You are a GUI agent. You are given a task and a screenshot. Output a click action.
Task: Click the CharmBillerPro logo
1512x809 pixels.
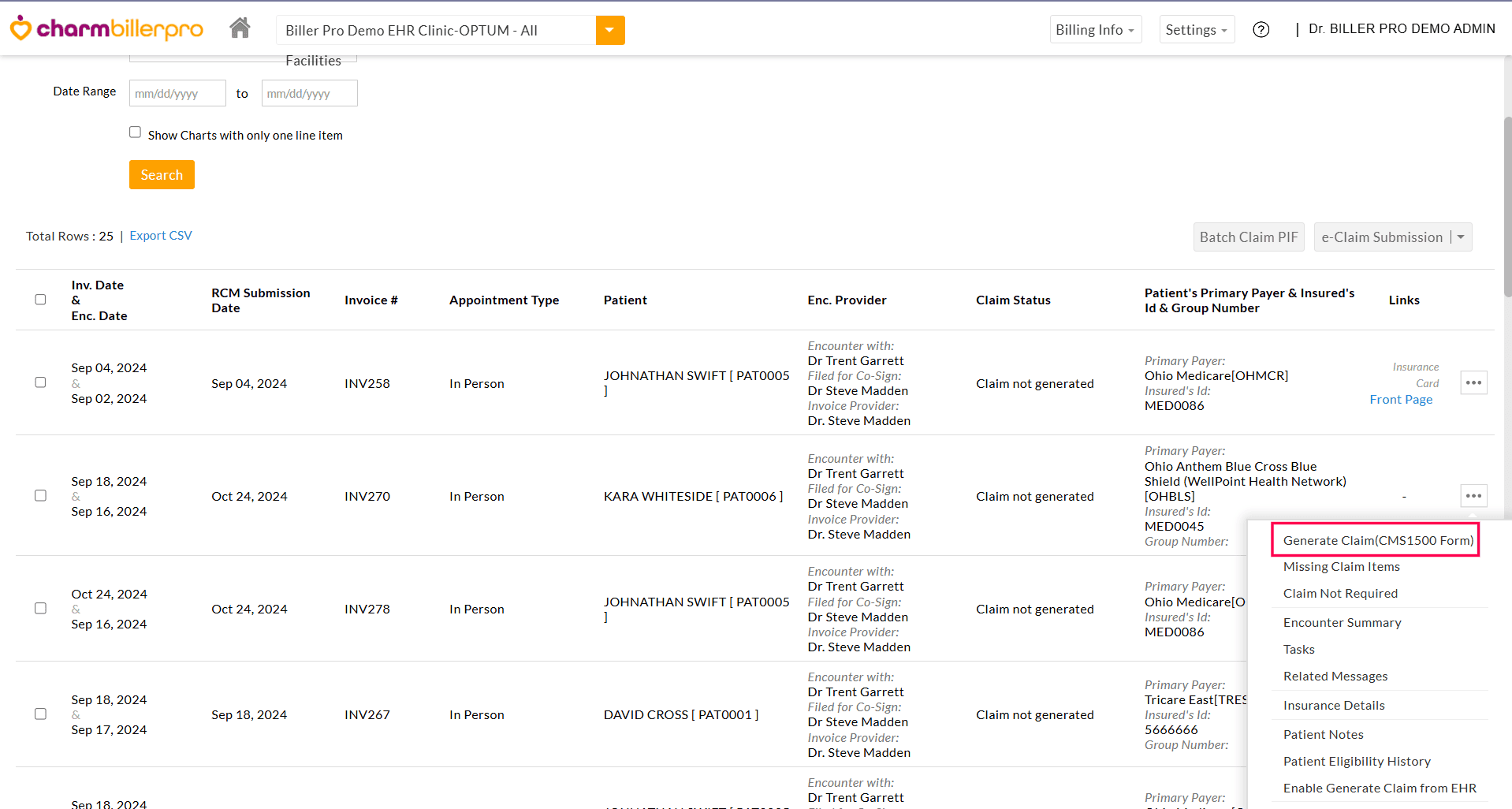(106, 29)
